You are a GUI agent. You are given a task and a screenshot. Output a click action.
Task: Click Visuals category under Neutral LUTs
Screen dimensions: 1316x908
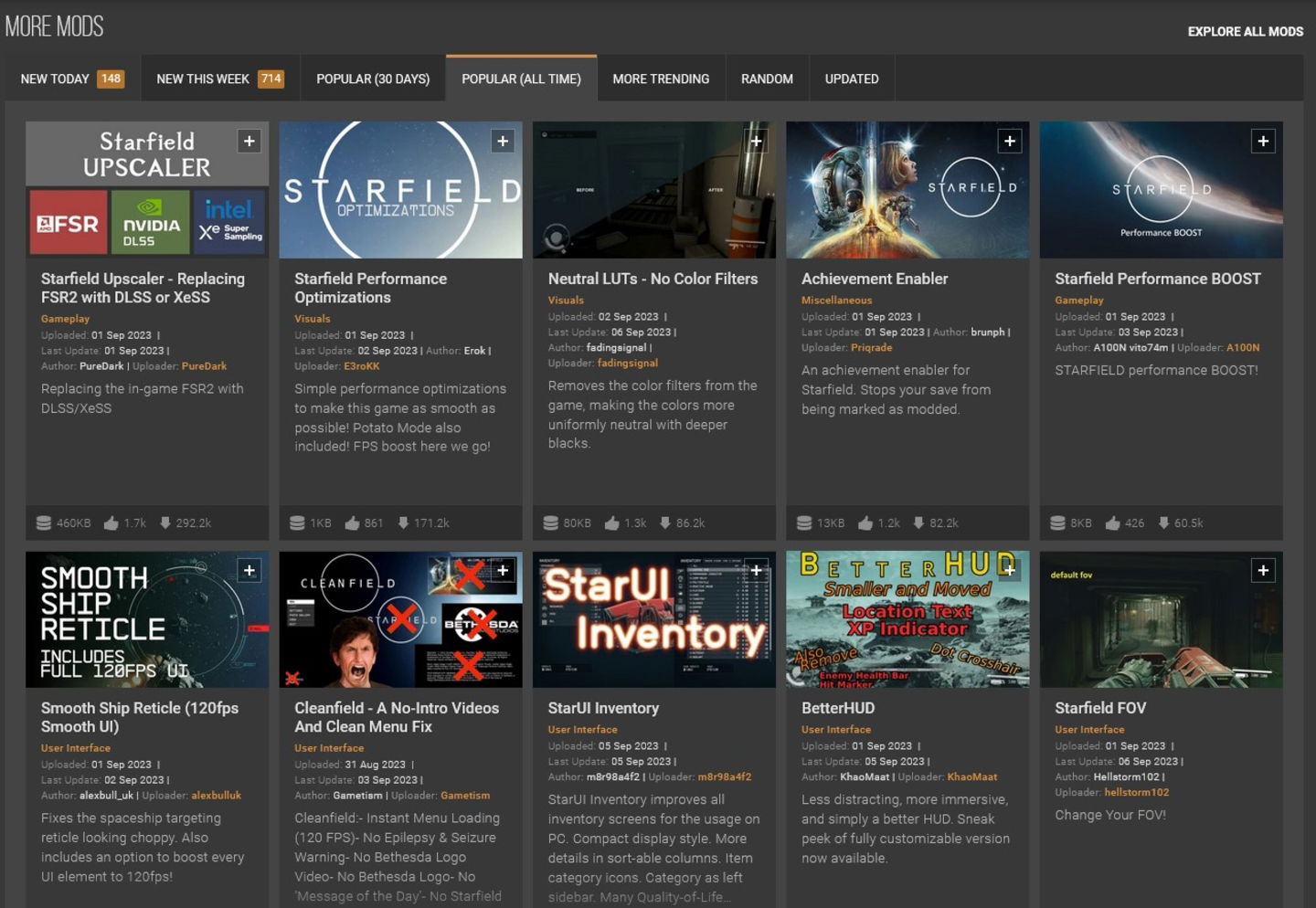click(566, 300)
